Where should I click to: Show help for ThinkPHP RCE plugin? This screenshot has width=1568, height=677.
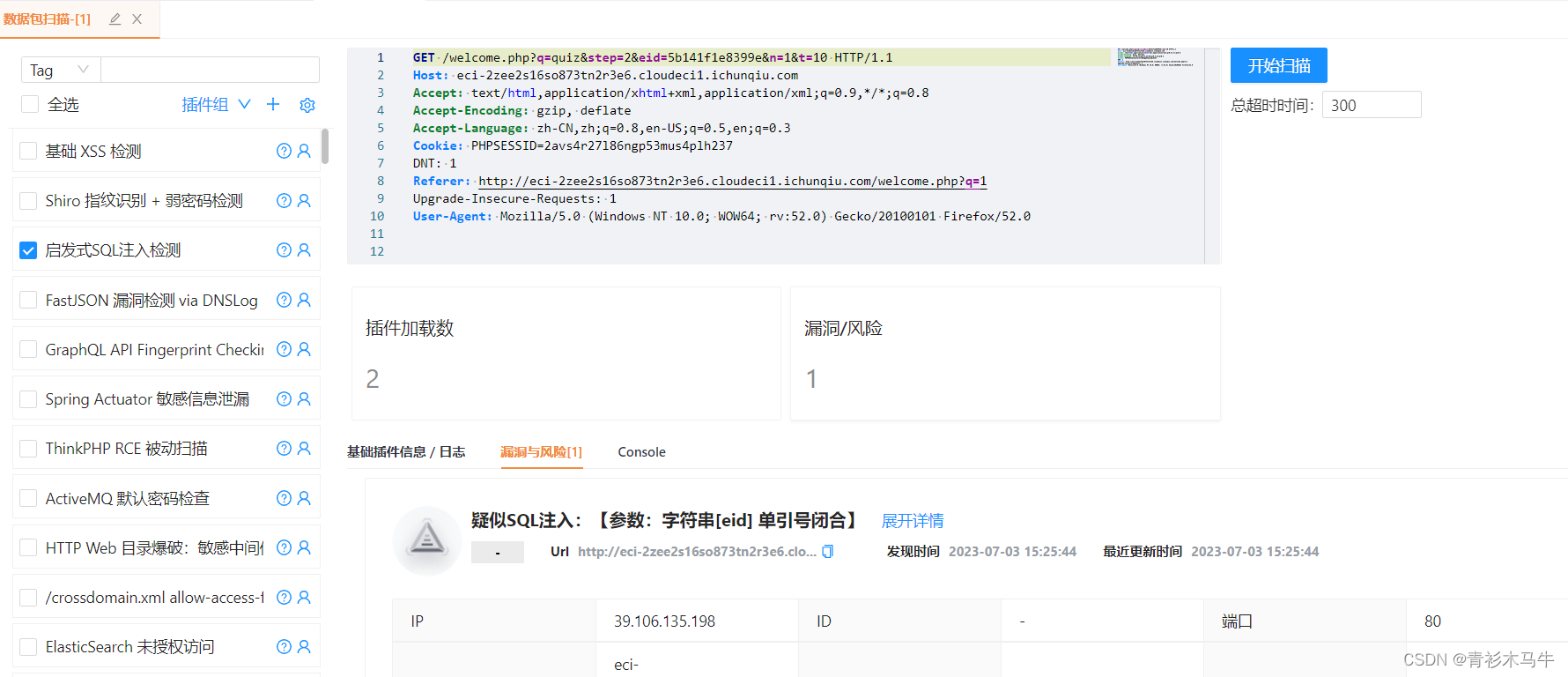click(x=284, y=448)
